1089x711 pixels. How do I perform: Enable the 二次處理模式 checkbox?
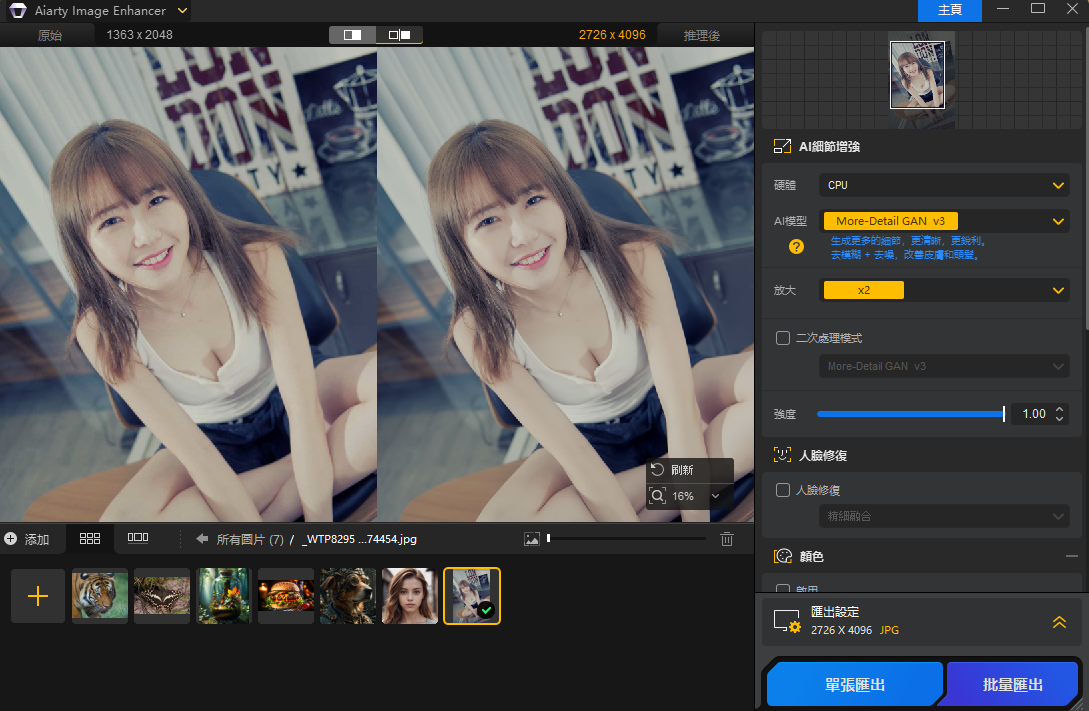point(783,338)
